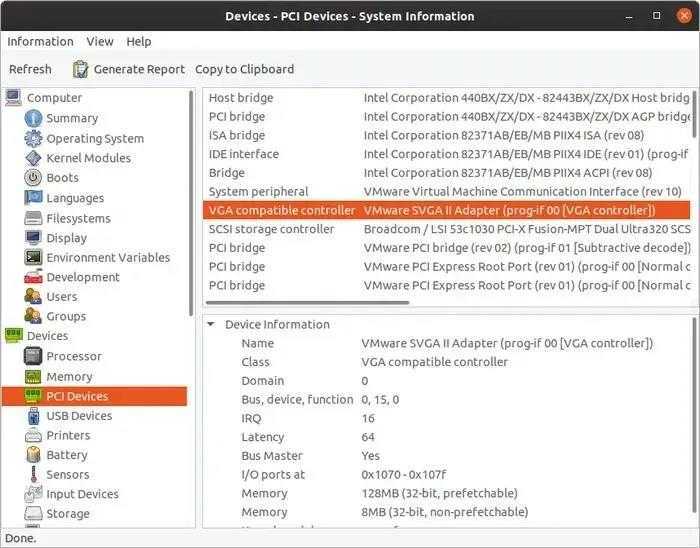This screenshot has height=548, width=700.
Task: Open the Operating System section
Action: (95, 138)
